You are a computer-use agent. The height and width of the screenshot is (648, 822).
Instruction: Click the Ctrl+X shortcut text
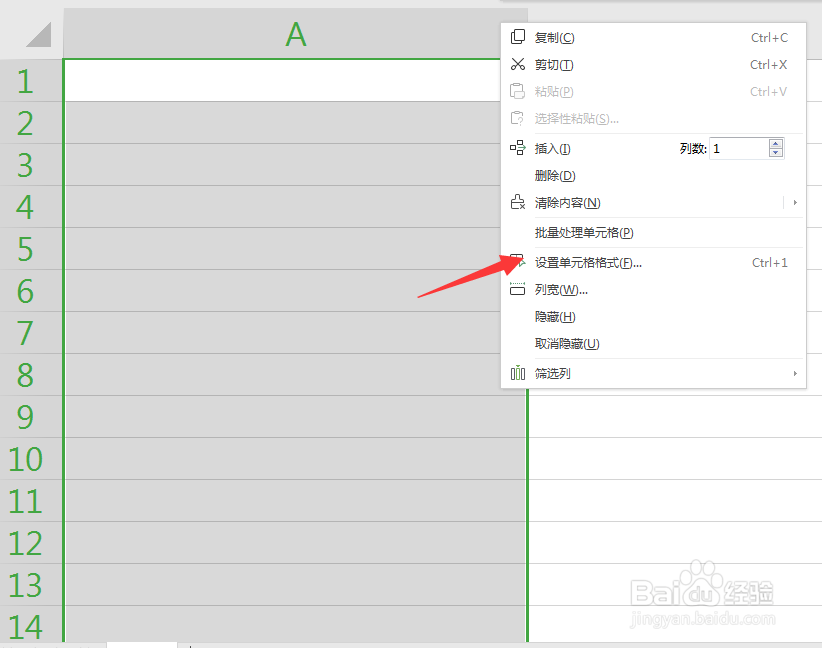[769, 64]
